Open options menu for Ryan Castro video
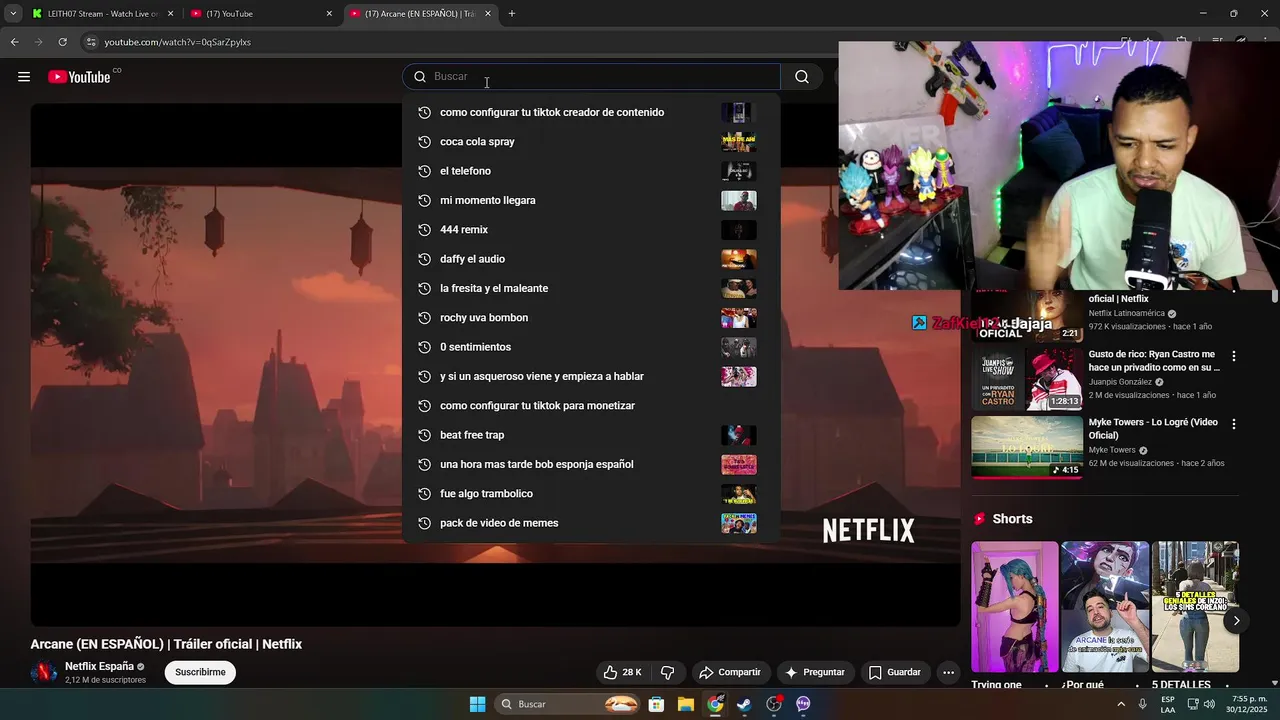 [1233, 356]
